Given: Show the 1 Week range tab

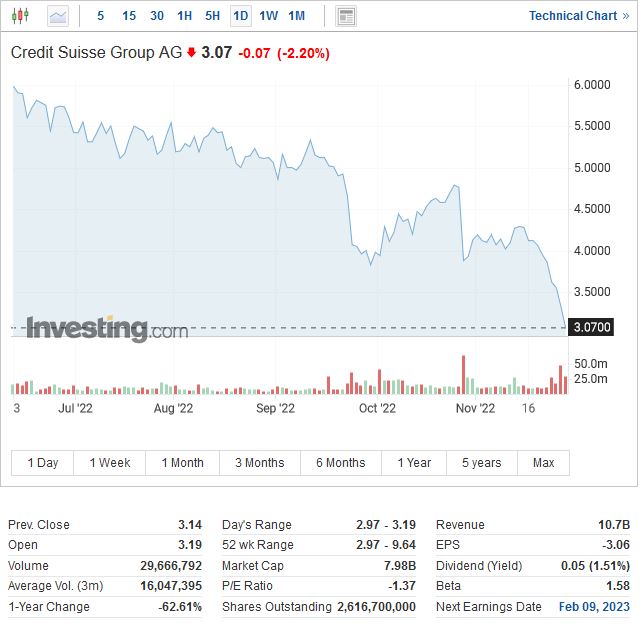Looking at the screenshot, I should 110,463.
